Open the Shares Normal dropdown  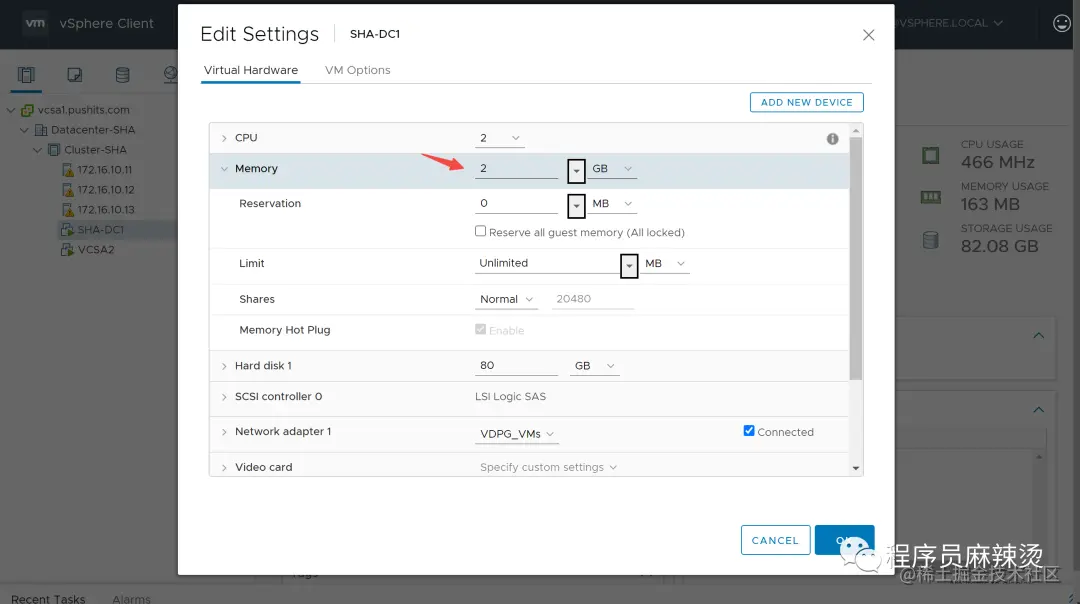click(506, 300)
